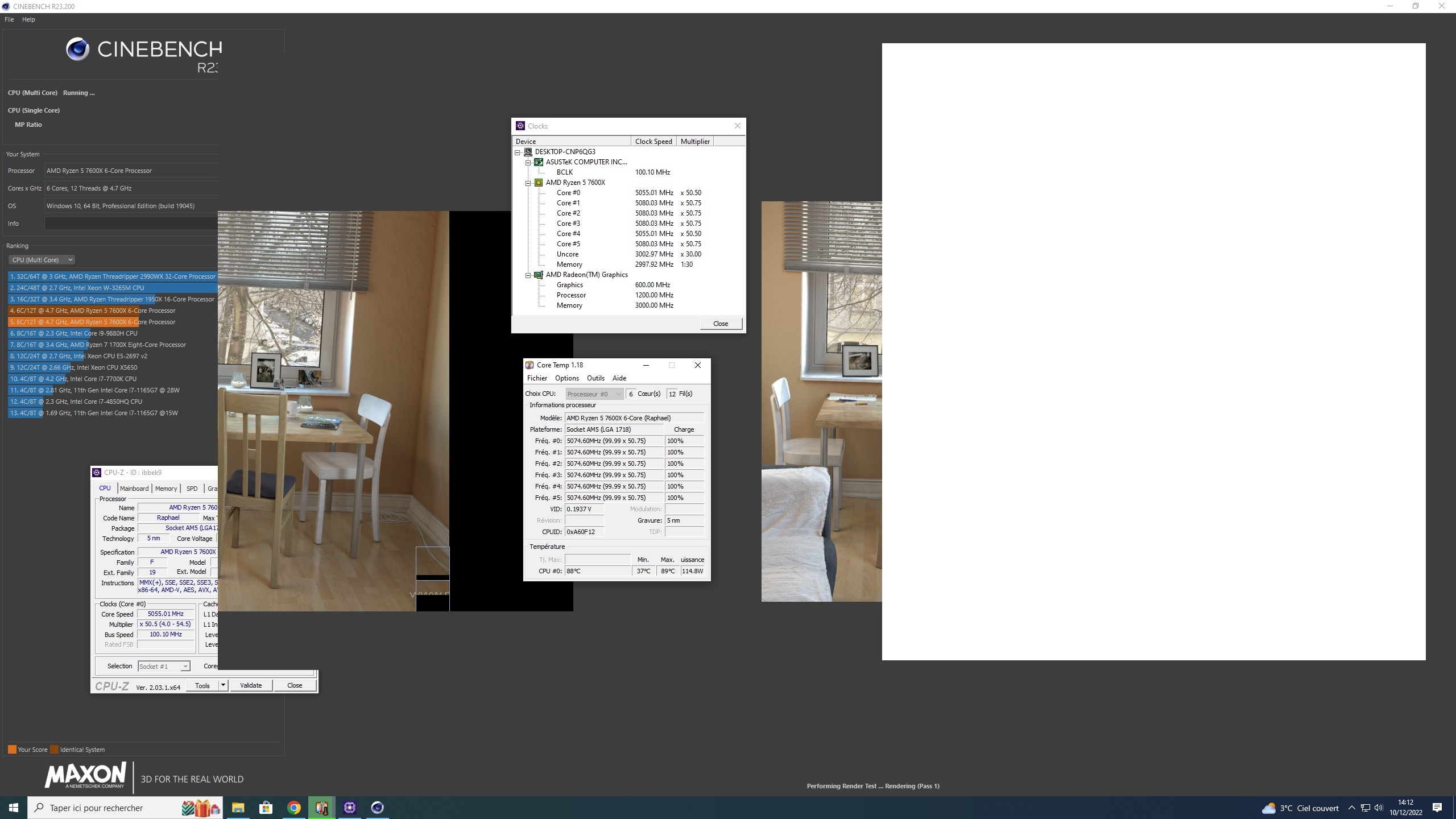Click the Info input field in Cinebench
Viewport: 1456px width, 819px height.
coord(131,224)
